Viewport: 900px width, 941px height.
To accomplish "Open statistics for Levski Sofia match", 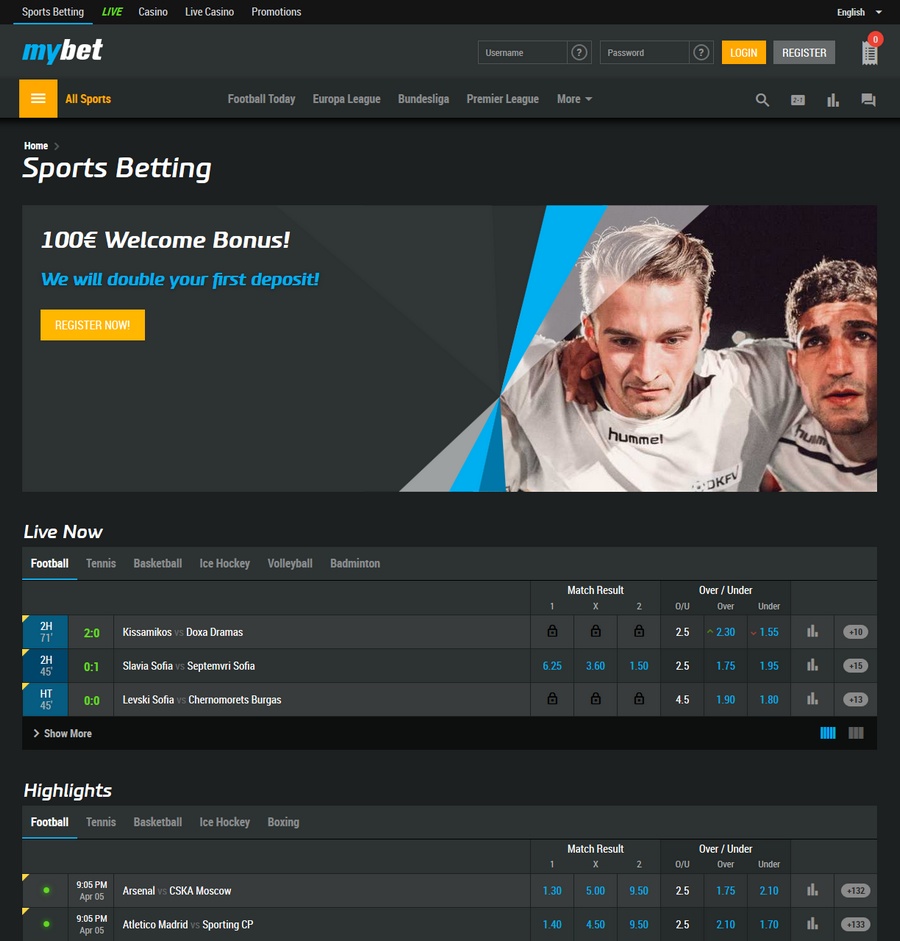I will [x=812, y=699].
